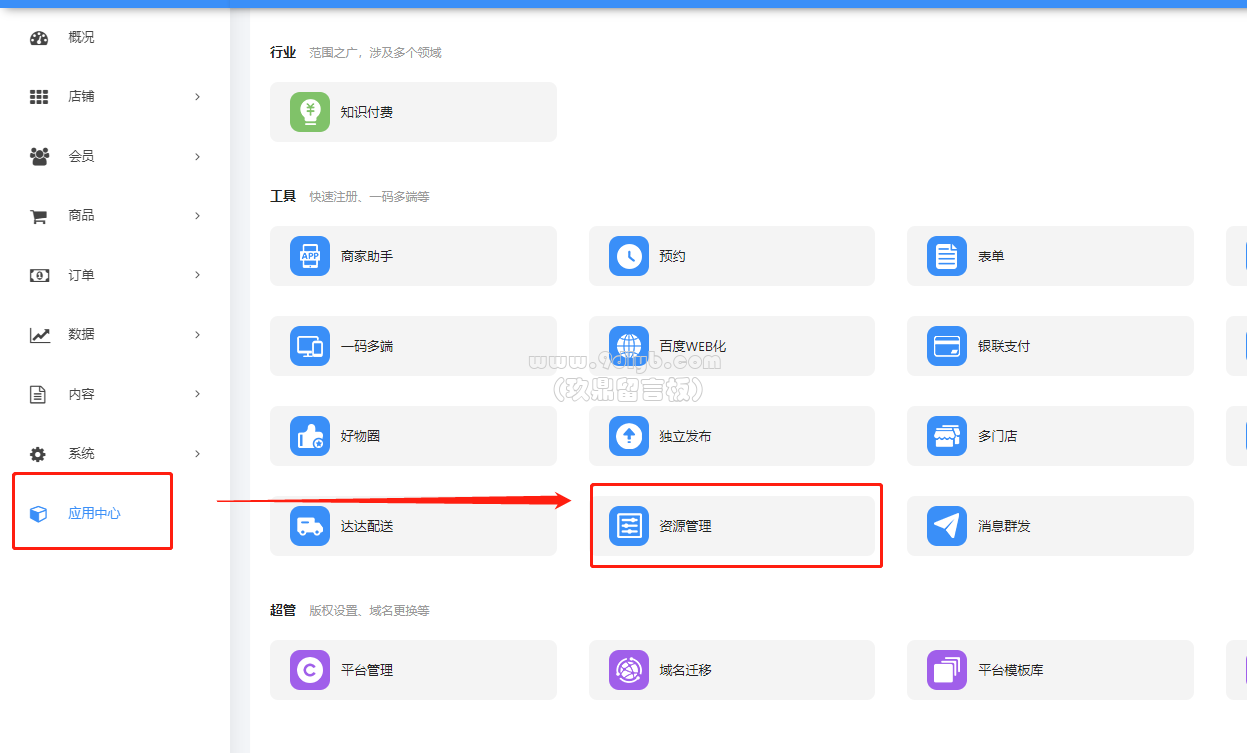Viewport: 1247px width, 753px height.
Task: Select 会员 sidebar menu item
Action: pyautogui.click(x=115, y=157)
